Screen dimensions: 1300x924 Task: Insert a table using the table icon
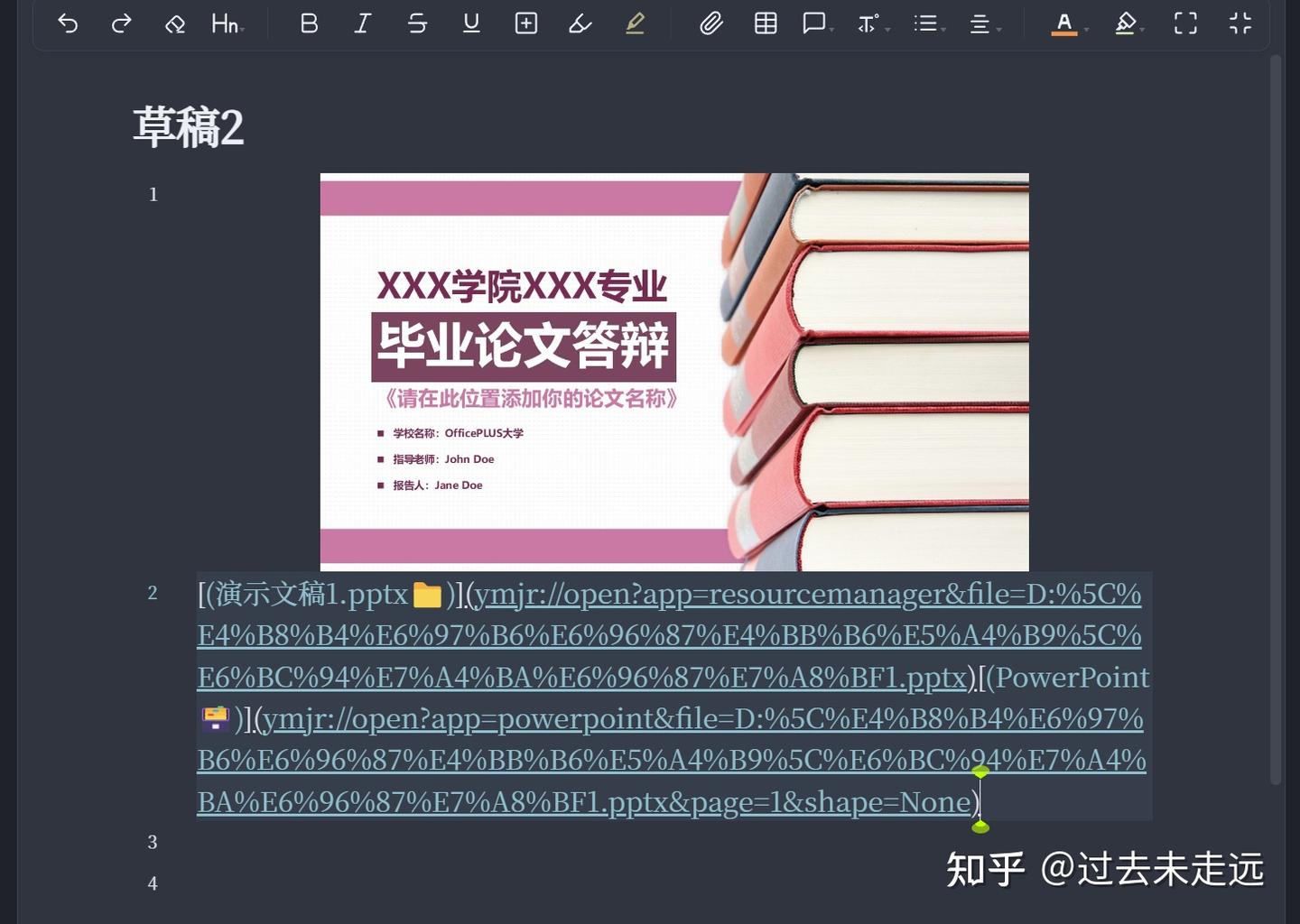click(x=765, y=24)
